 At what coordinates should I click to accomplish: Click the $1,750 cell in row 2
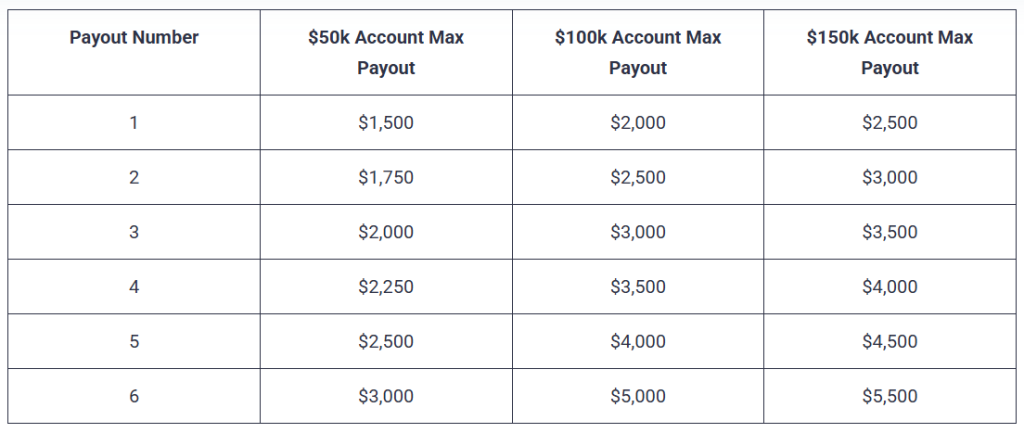coord(386,178)
